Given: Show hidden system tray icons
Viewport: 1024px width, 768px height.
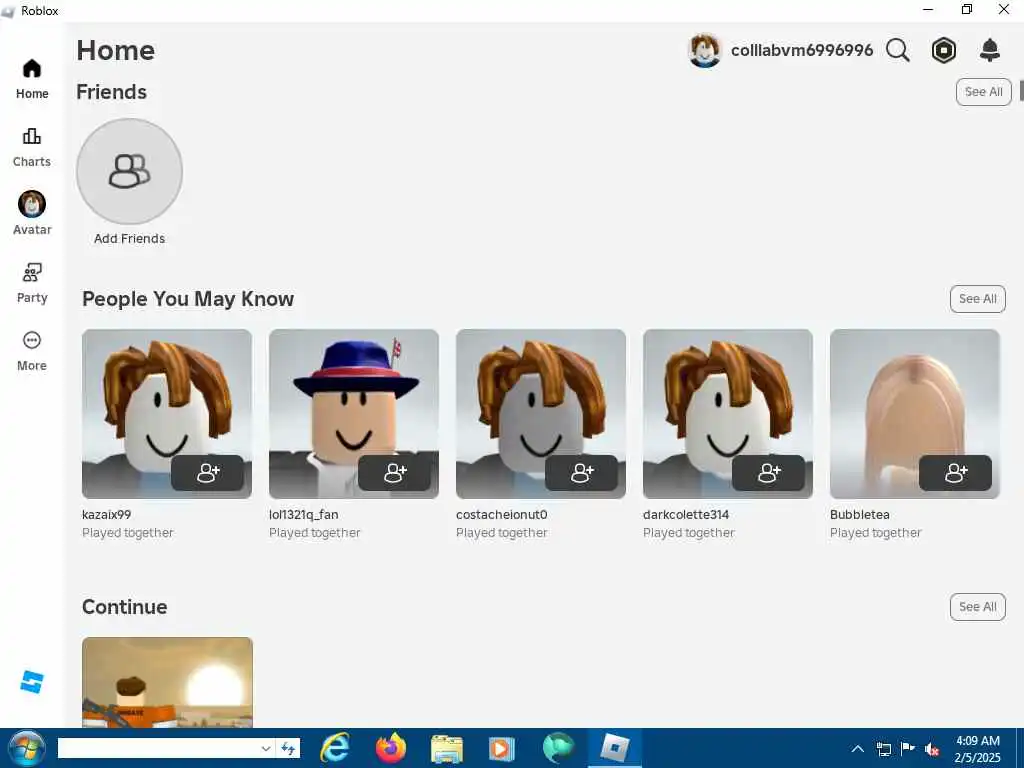Looking at the screenshot, I should click(x=858, y=749).
